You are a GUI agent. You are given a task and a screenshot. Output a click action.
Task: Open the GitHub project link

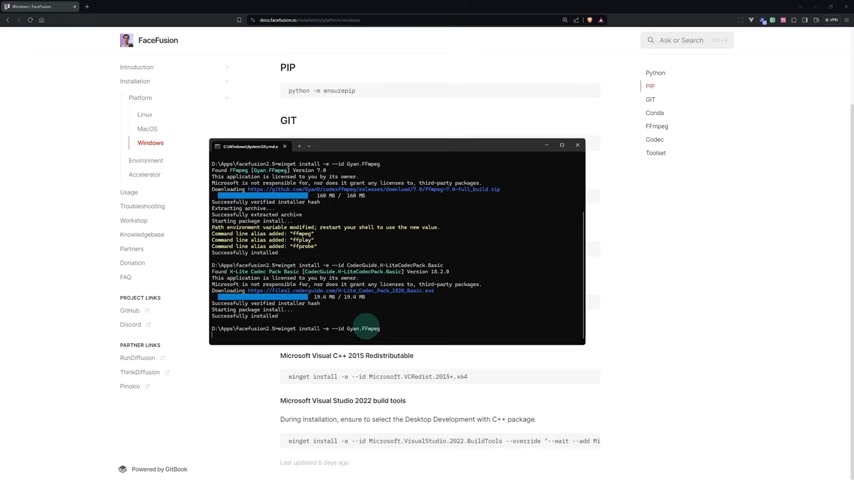(x=130, y=311)
